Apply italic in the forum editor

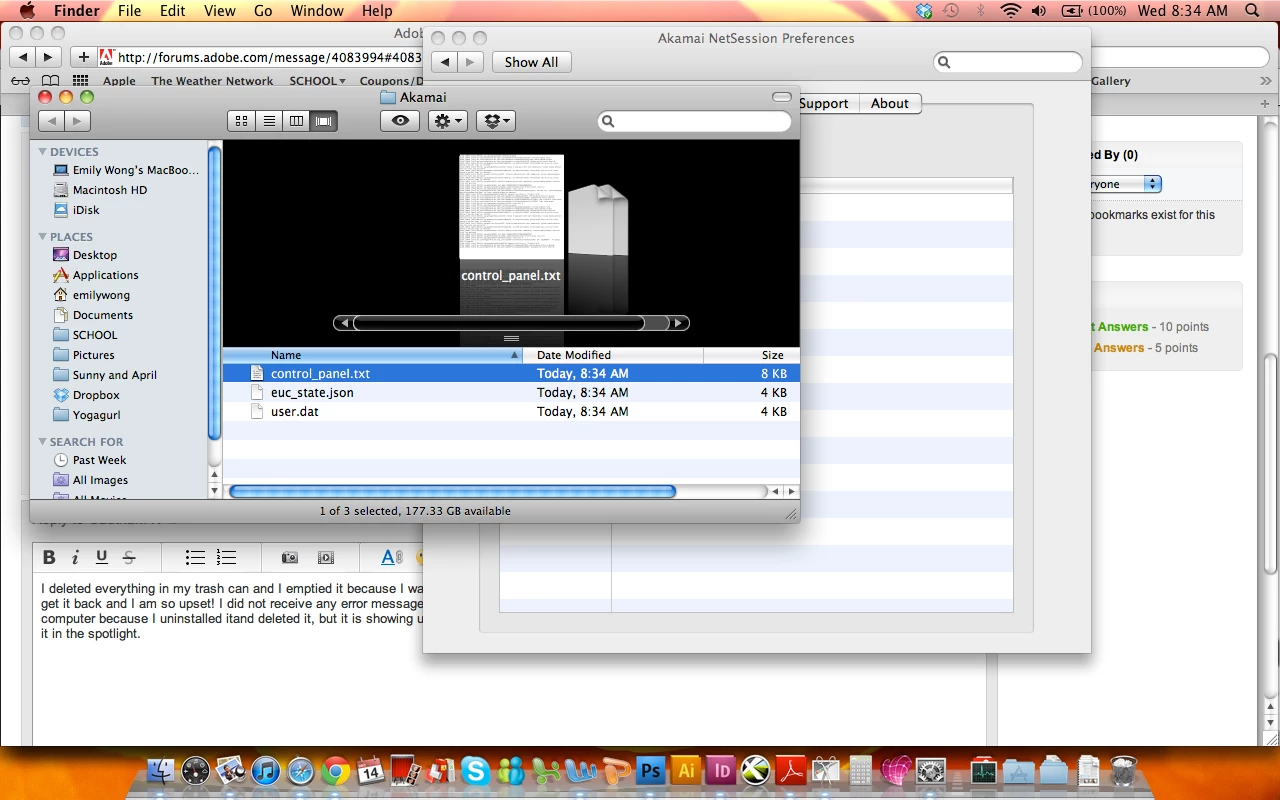point(75,557)
